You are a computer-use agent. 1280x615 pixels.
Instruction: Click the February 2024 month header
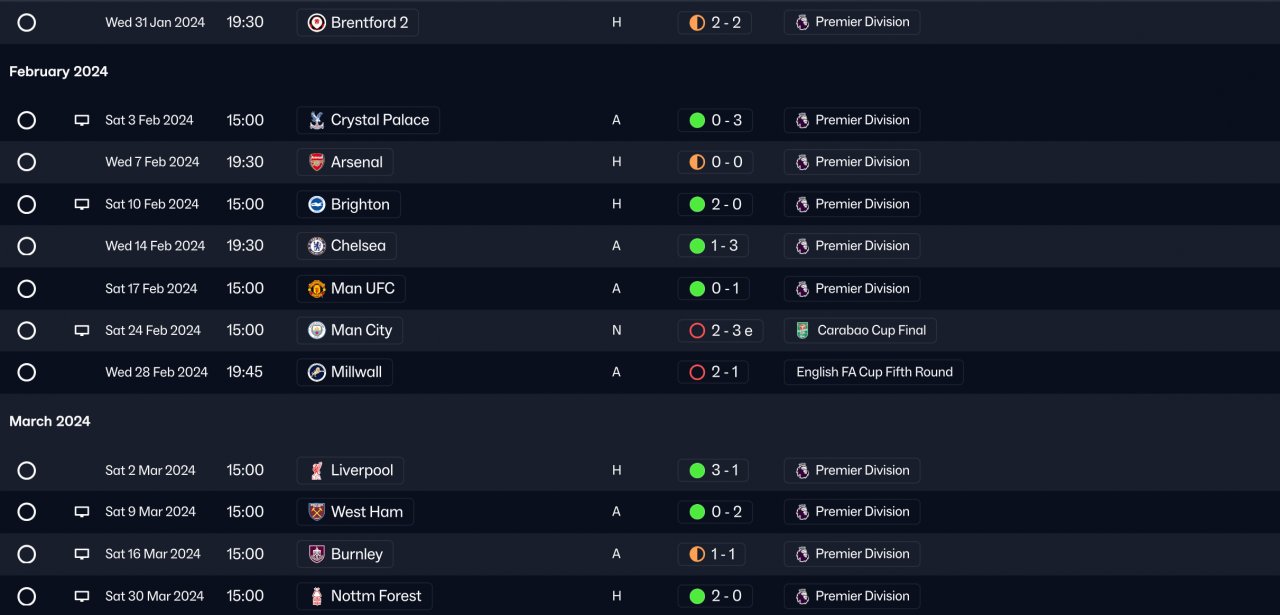(x=59, y=72)
